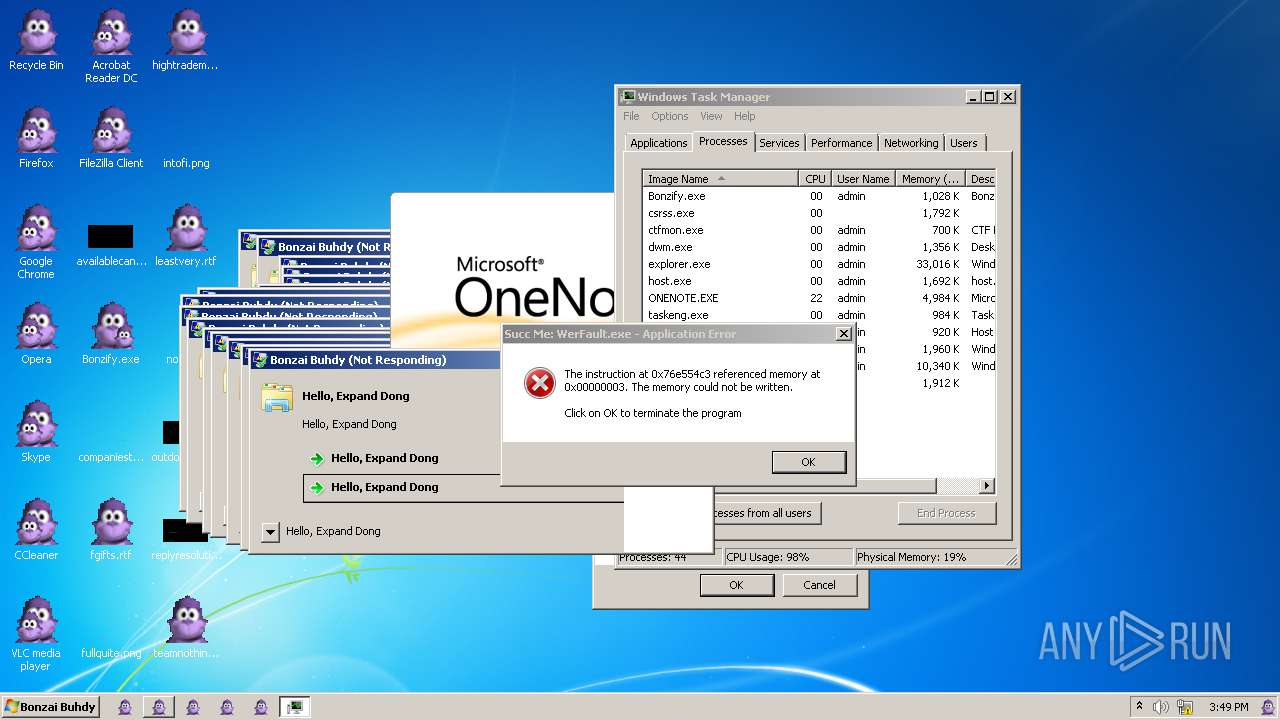
Task: Click OK in WerFault Application Error dialog
Action: 809,462
